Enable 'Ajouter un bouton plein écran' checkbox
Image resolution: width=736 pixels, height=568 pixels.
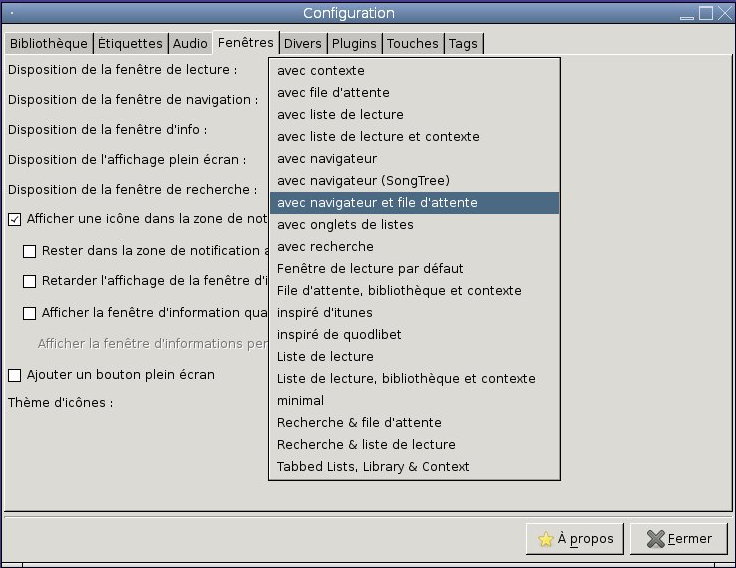coord(15,375)
